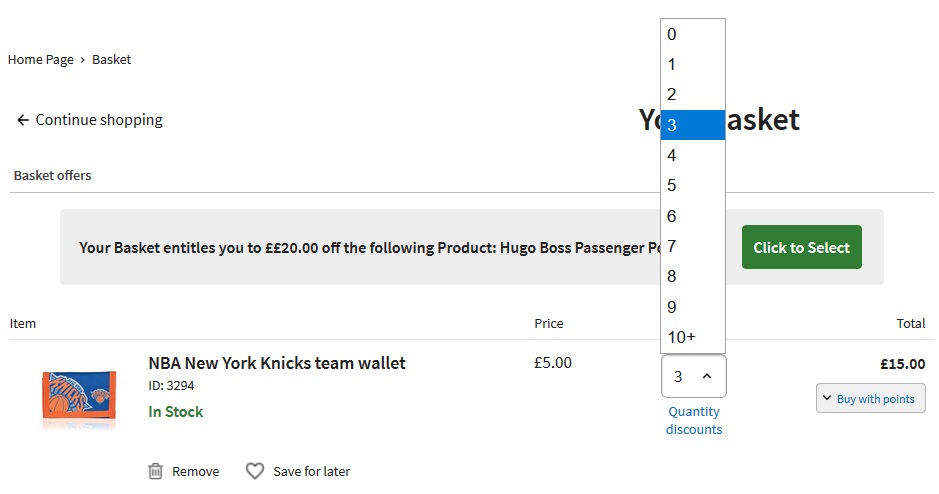Open the NBA New York Knicks team wallet title
Screen dimensions: 939x494
[x=277, y=363]
